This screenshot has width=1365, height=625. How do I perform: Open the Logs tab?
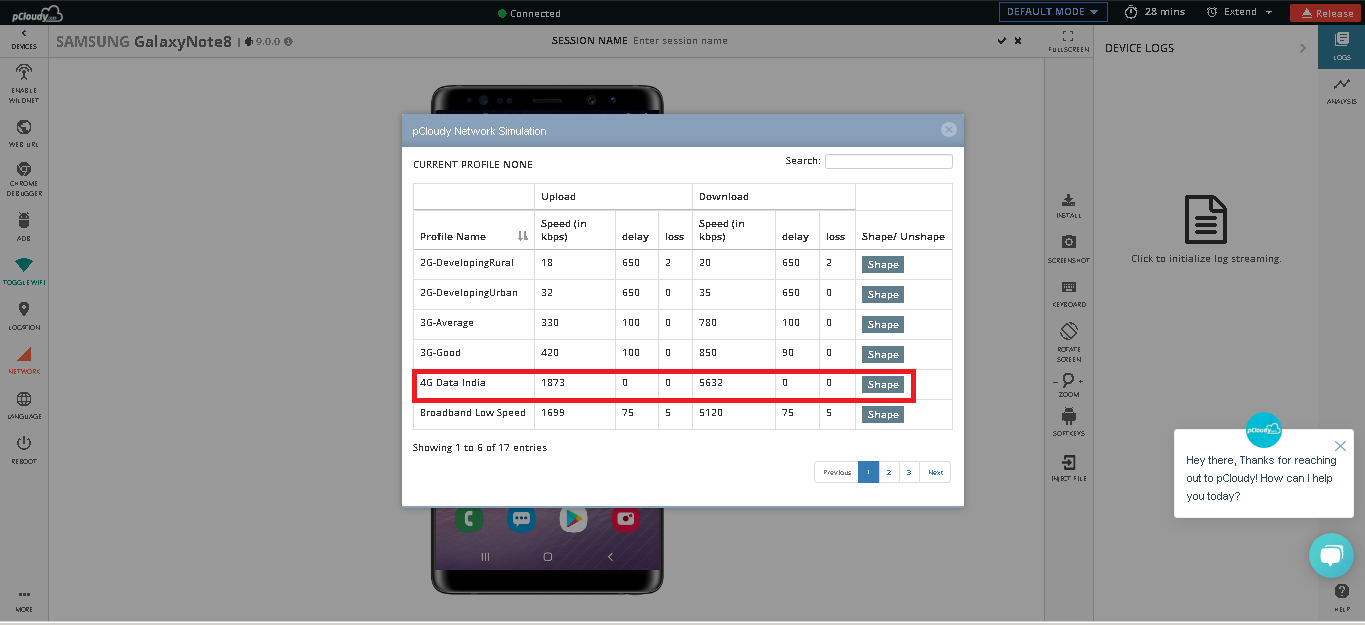(x=1341, y=46)
